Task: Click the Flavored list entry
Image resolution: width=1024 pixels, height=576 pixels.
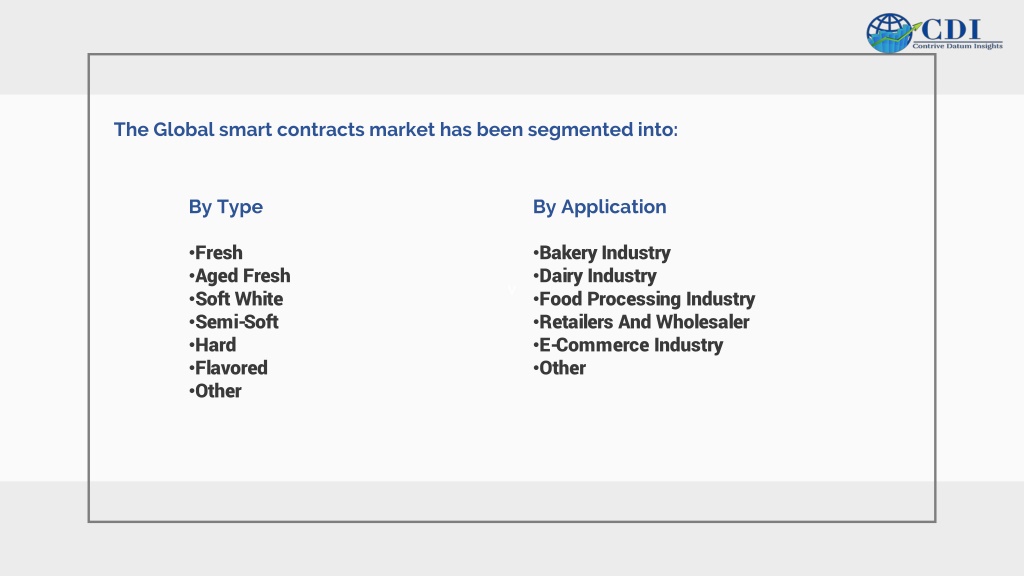Action: 228,368
